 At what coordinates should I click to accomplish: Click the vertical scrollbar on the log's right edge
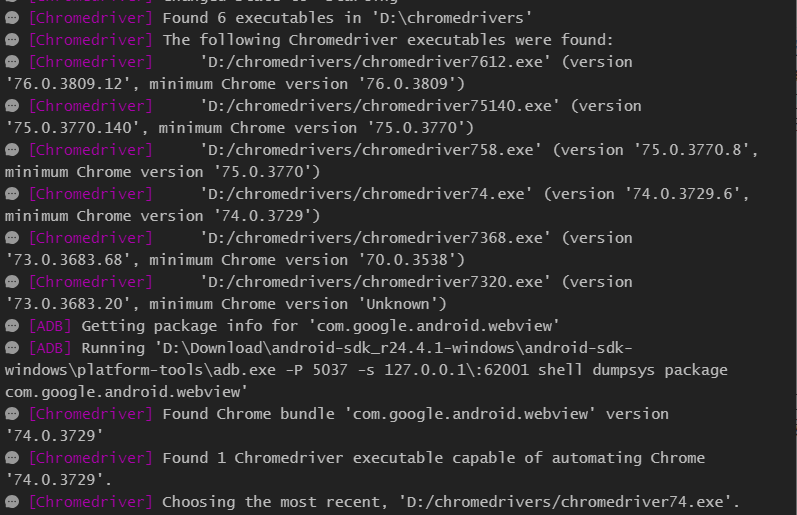(x=794, y=257)
